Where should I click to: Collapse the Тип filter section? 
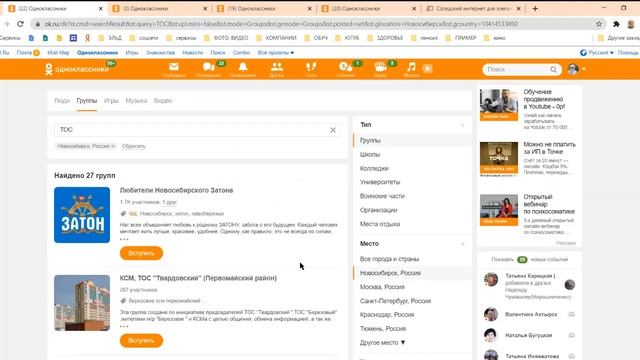tap(462, 125)
